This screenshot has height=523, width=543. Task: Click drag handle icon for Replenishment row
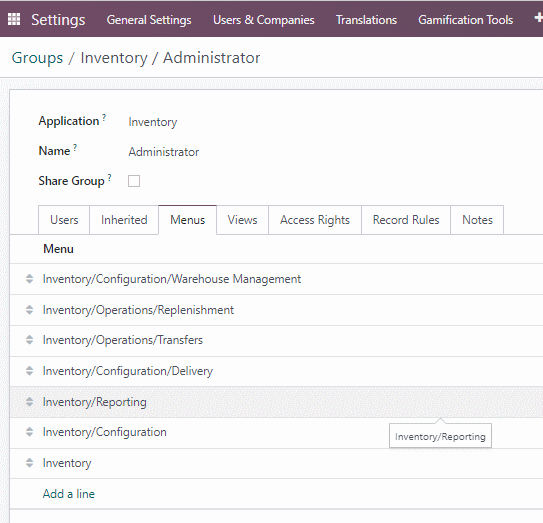29,310
